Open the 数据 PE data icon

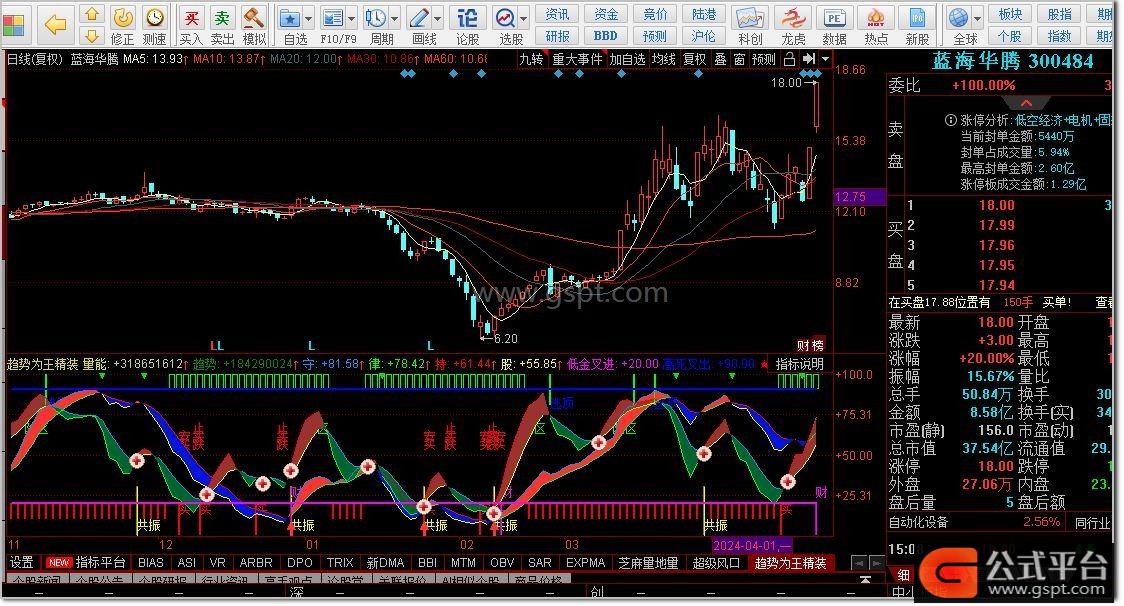click(x=834, y=18)
